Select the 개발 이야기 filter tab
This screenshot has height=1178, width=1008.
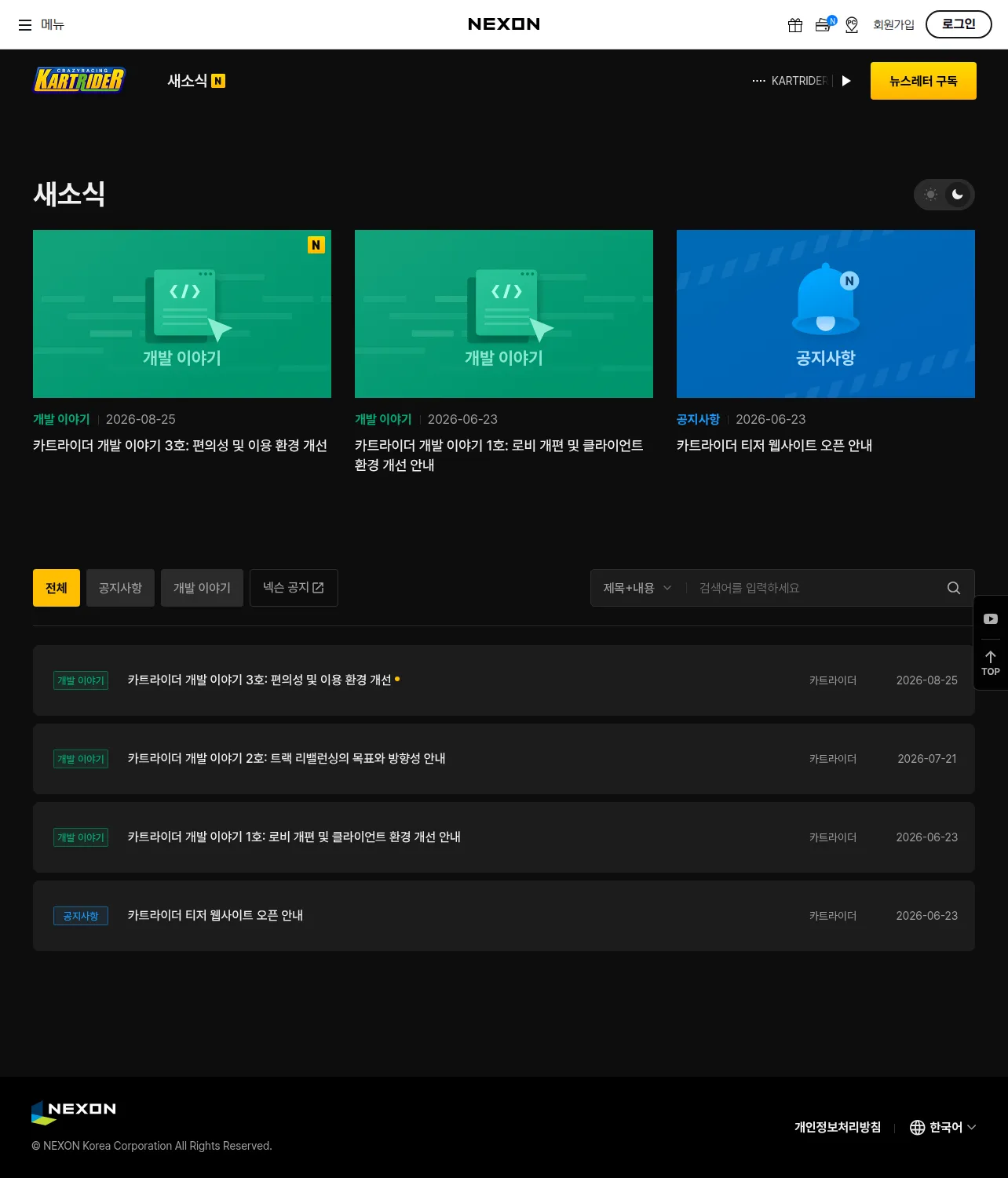[202, 588]
